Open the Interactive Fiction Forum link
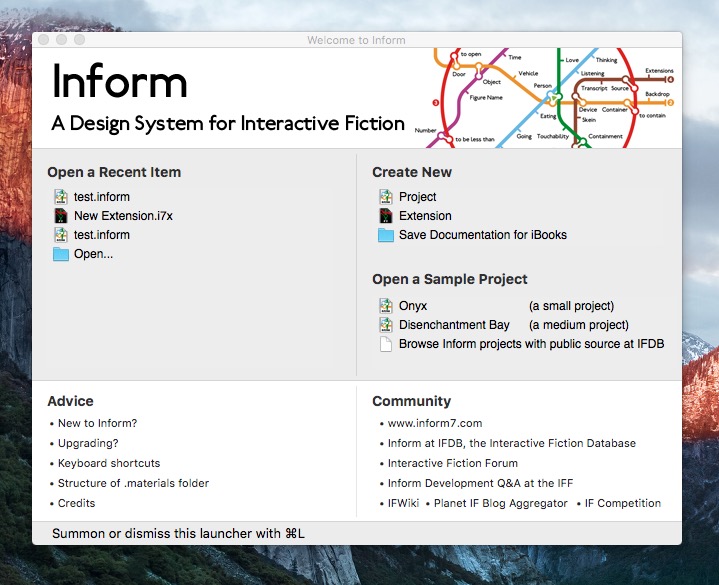 coord(453,463)
